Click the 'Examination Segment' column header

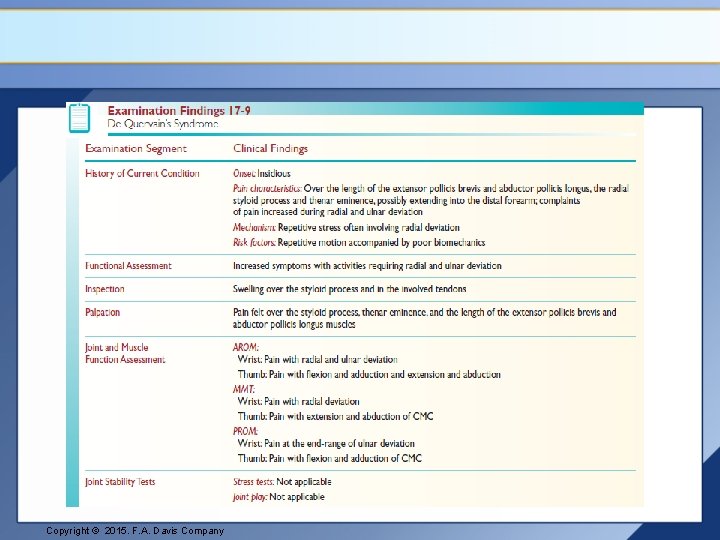point(136,149)
